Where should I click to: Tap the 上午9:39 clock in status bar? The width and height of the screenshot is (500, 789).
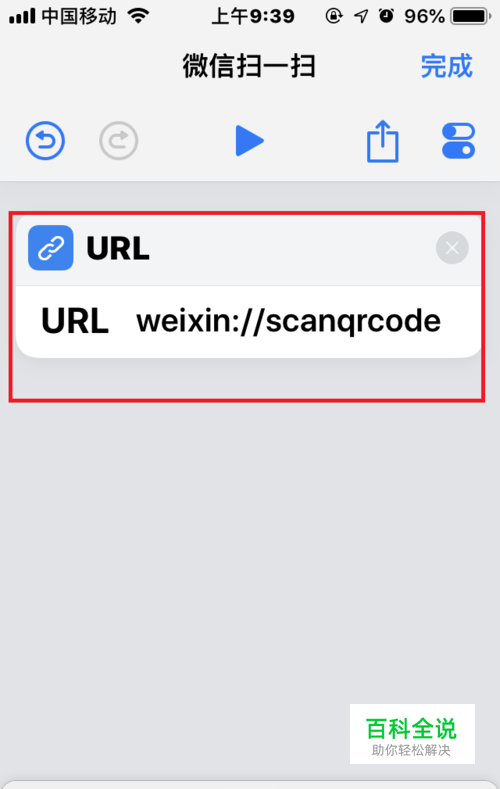(x=253, y=17)
